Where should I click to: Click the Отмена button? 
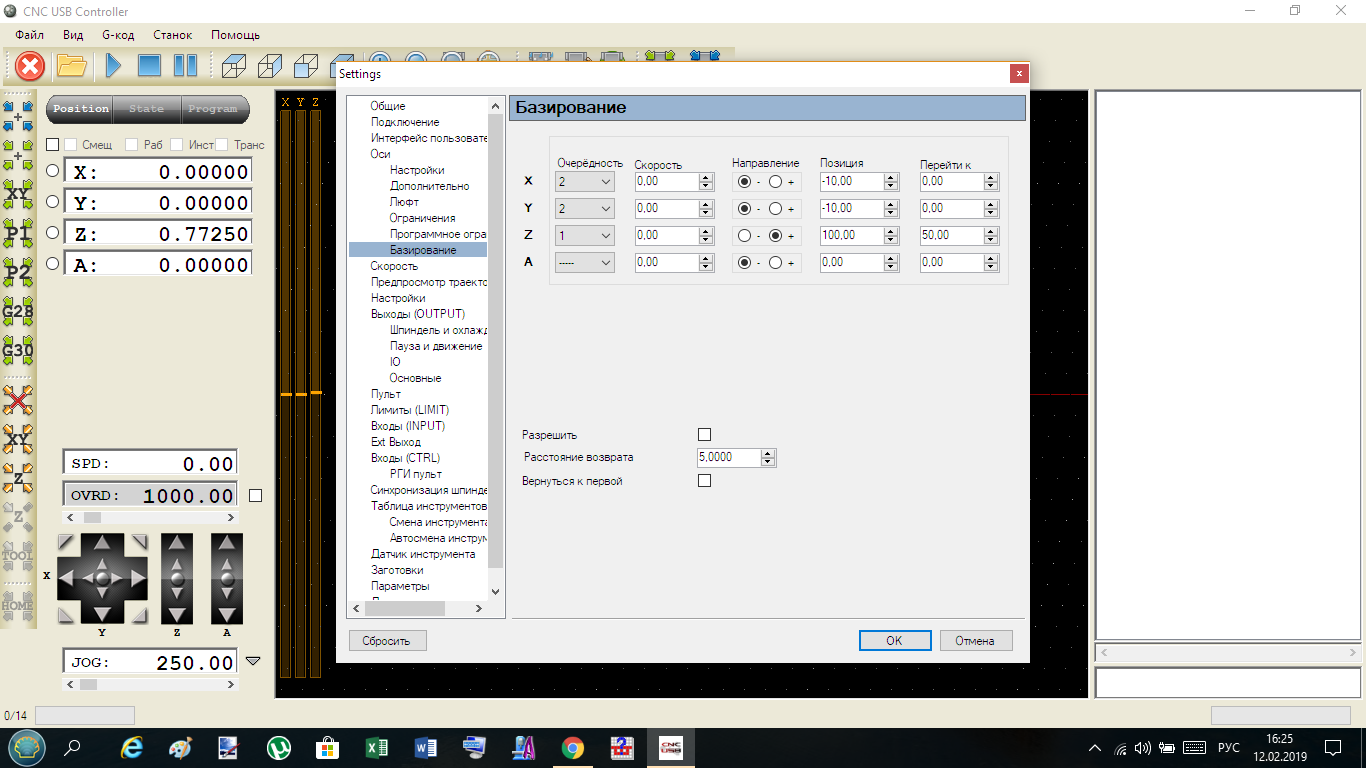[975, 640]
